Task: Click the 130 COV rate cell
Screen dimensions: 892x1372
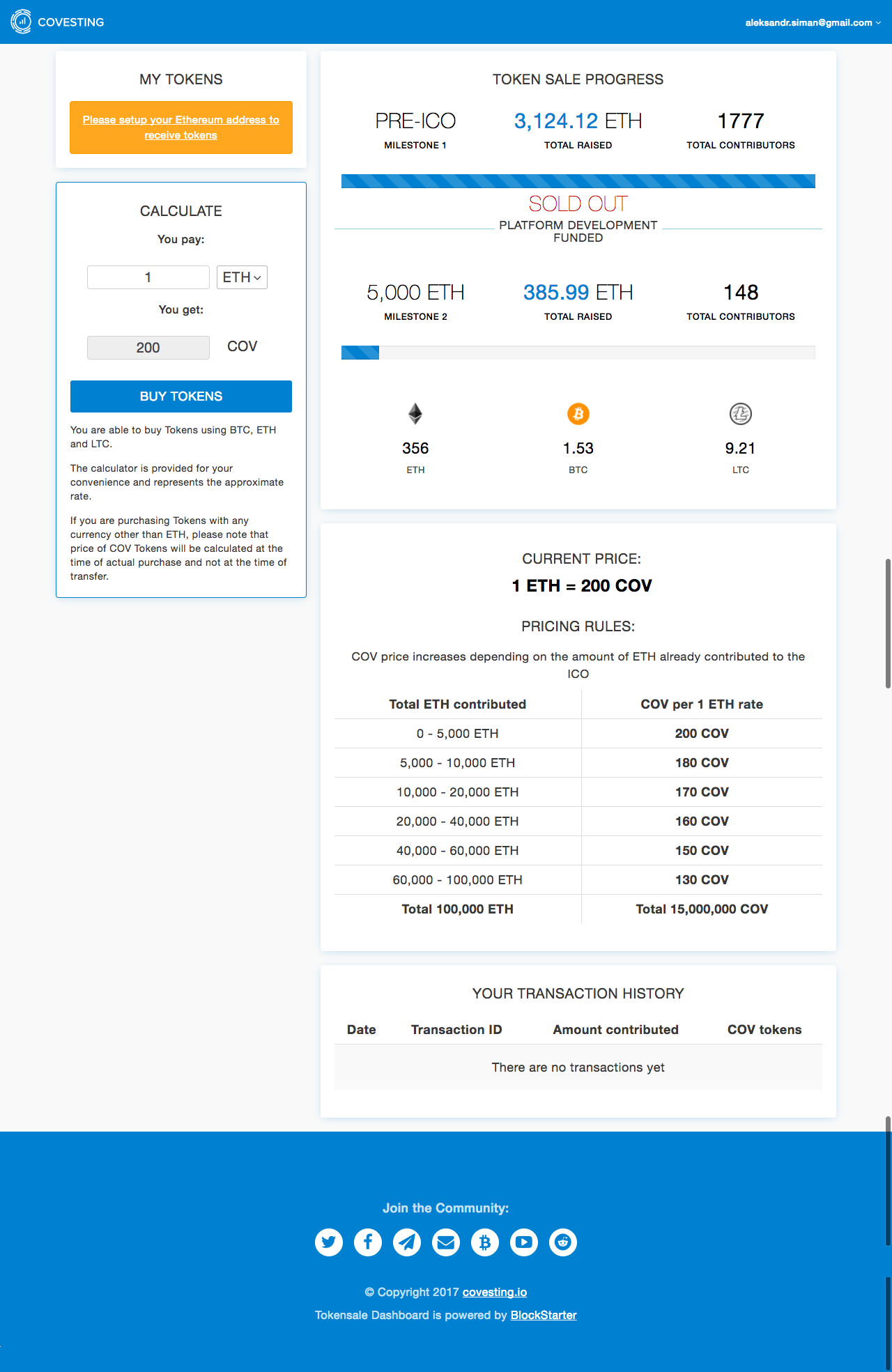Action: point(702,880)
